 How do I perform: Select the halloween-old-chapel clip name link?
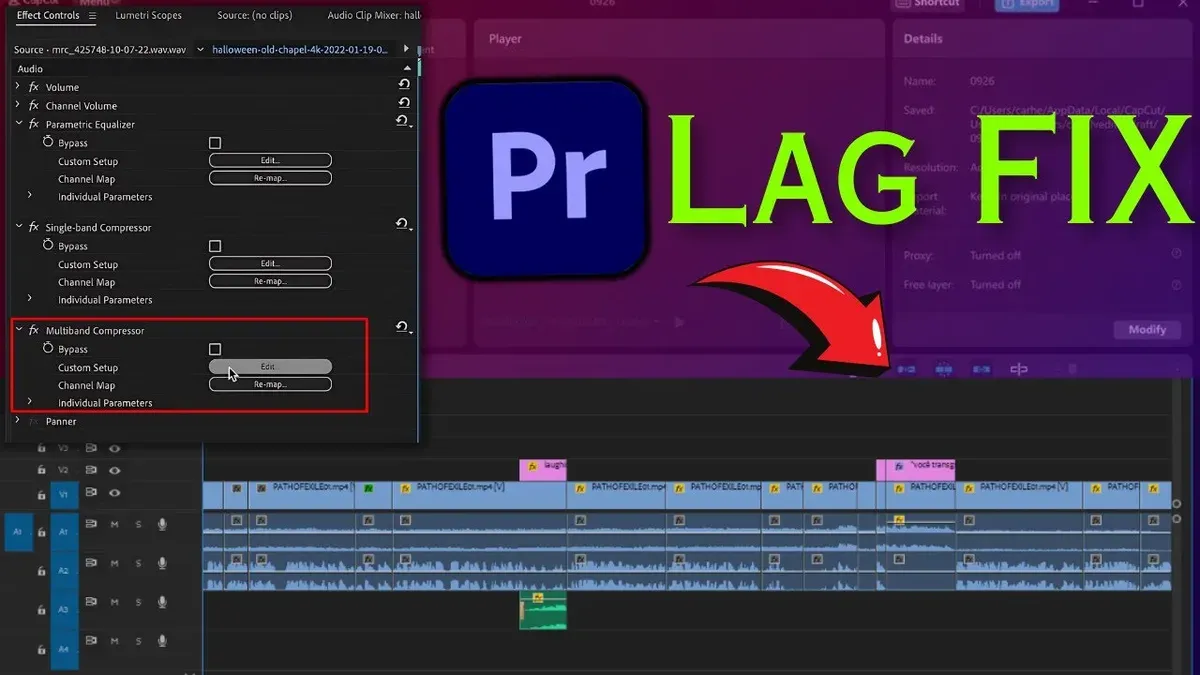tap(300, 49)
